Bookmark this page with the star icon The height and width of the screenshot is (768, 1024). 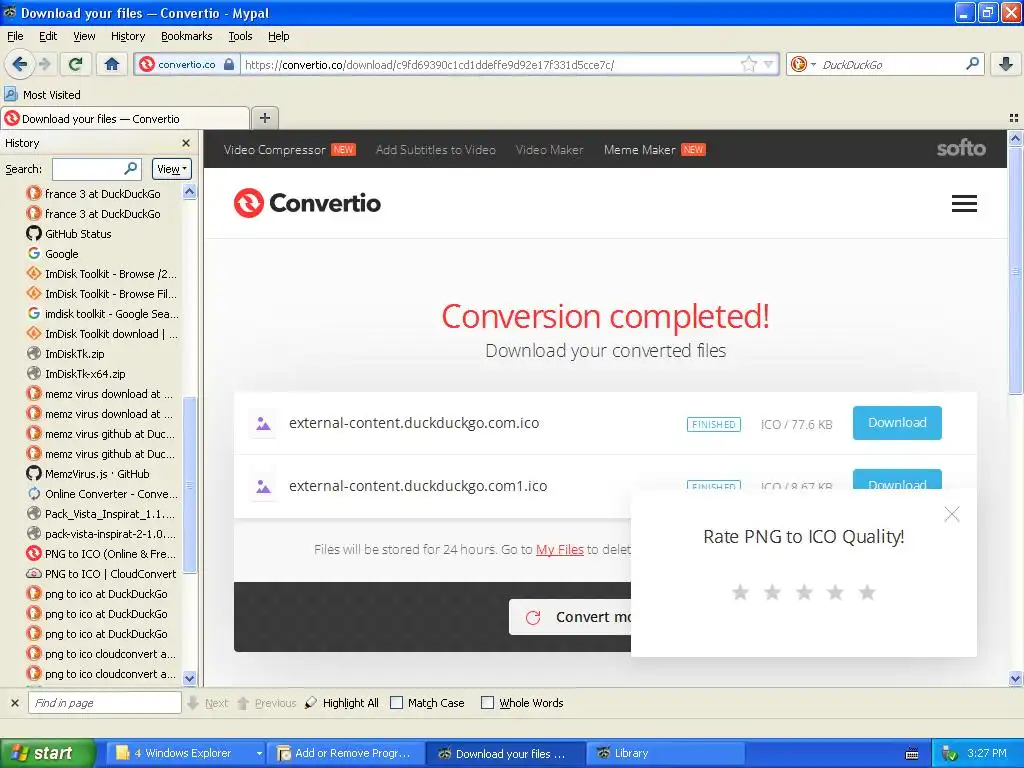click(748, 64)
